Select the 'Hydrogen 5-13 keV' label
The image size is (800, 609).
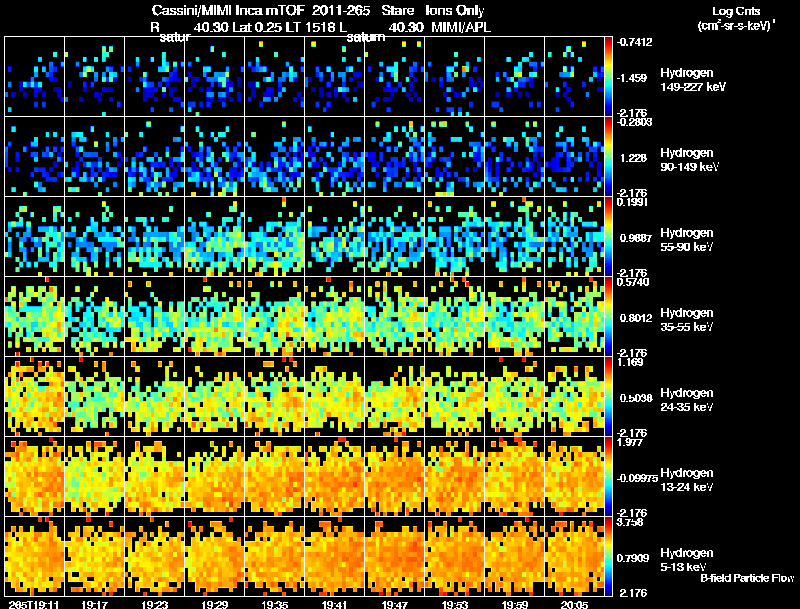click(687, 560)
